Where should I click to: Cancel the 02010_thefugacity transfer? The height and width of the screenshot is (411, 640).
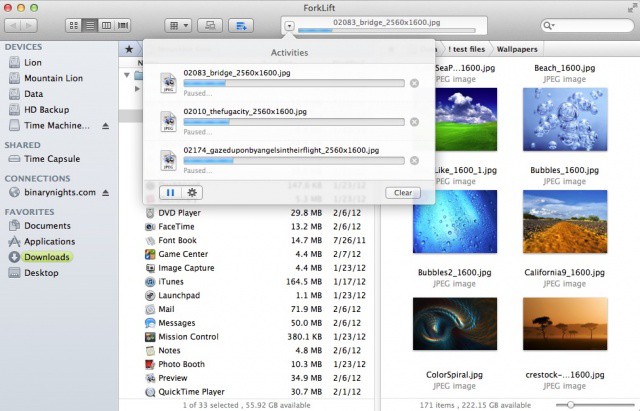coord(414,121)
